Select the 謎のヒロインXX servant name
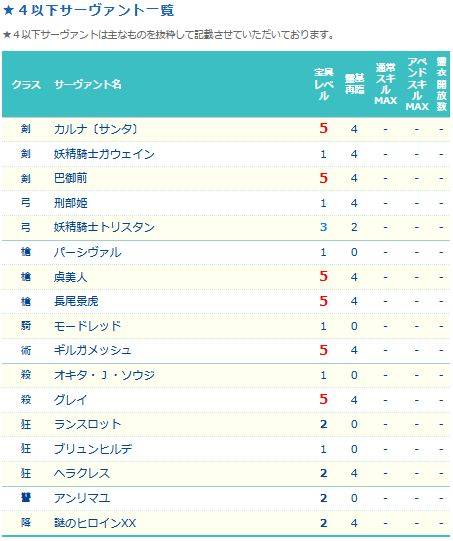 click(x=95, y=523)
